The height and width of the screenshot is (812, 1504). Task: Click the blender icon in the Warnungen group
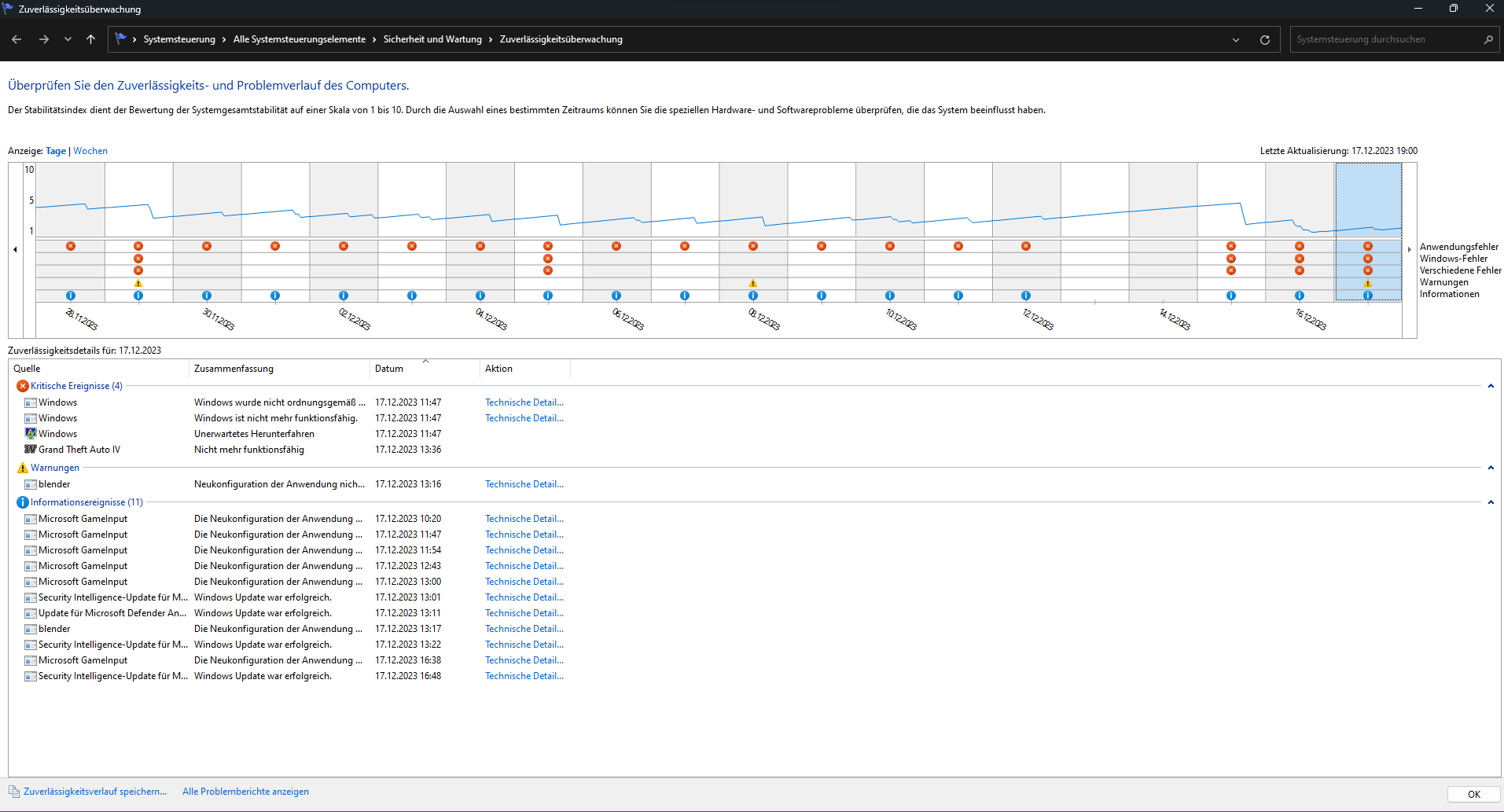pos(31,484)
